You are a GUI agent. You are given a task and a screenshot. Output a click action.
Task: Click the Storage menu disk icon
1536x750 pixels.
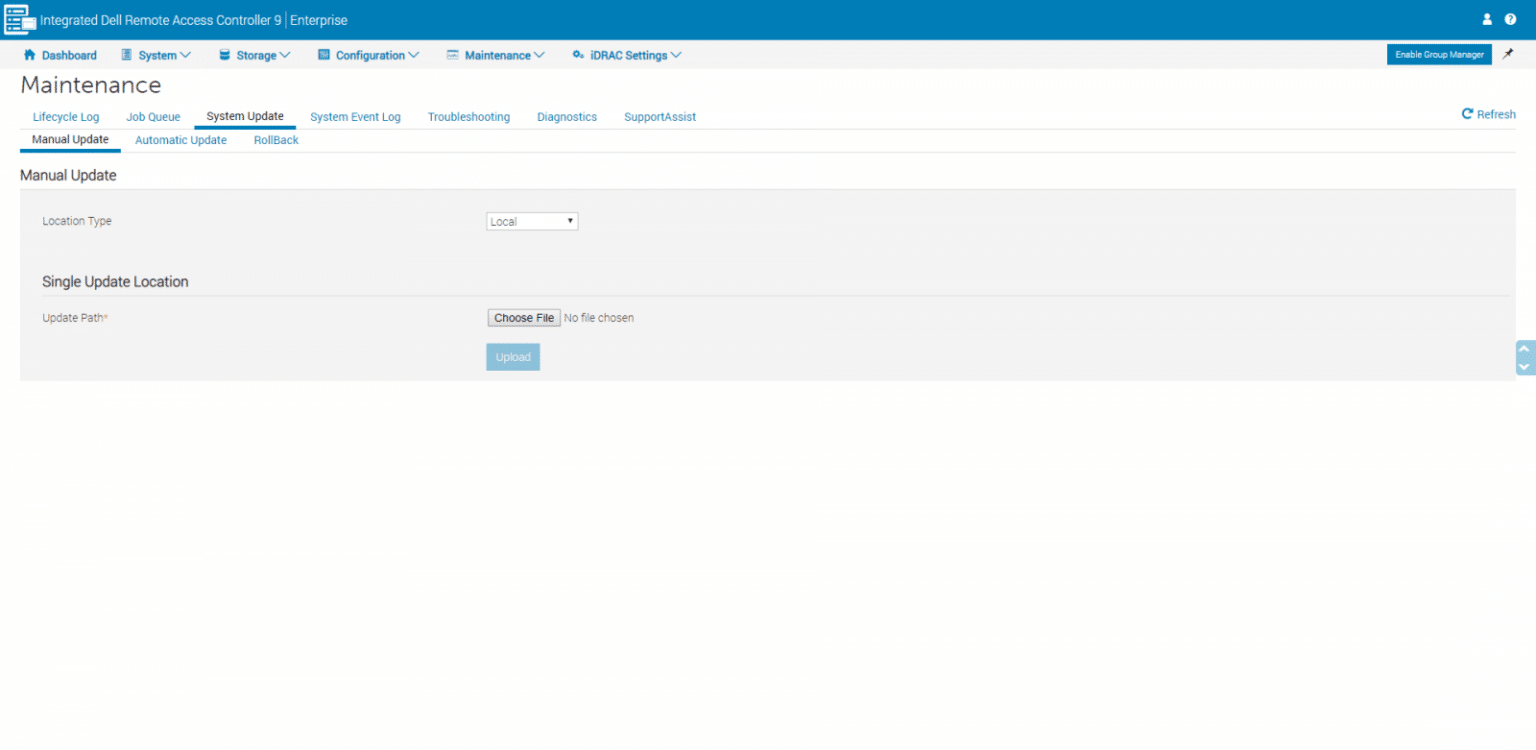(225, 55)
